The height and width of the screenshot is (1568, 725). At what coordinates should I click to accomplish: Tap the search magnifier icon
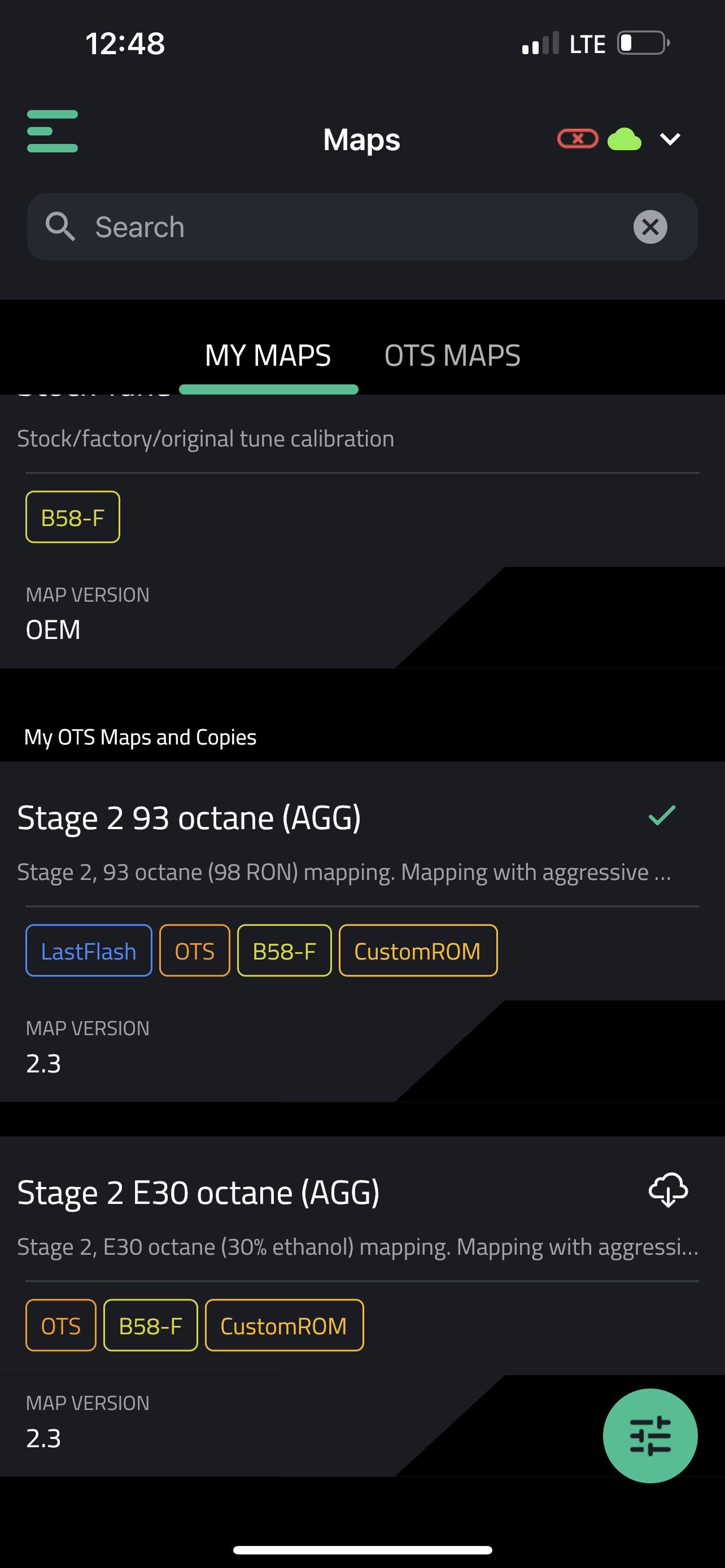(x=60, y=227)
